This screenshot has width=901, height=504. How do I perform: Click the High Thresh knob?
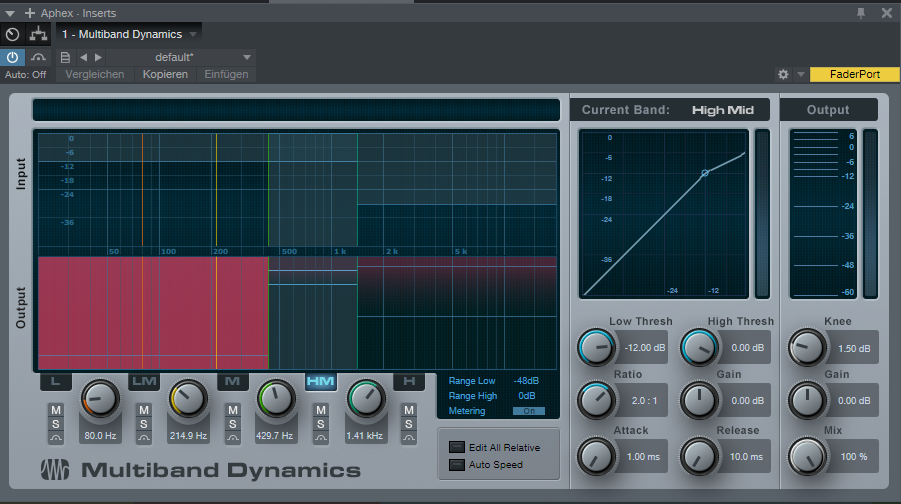(699, 347)
